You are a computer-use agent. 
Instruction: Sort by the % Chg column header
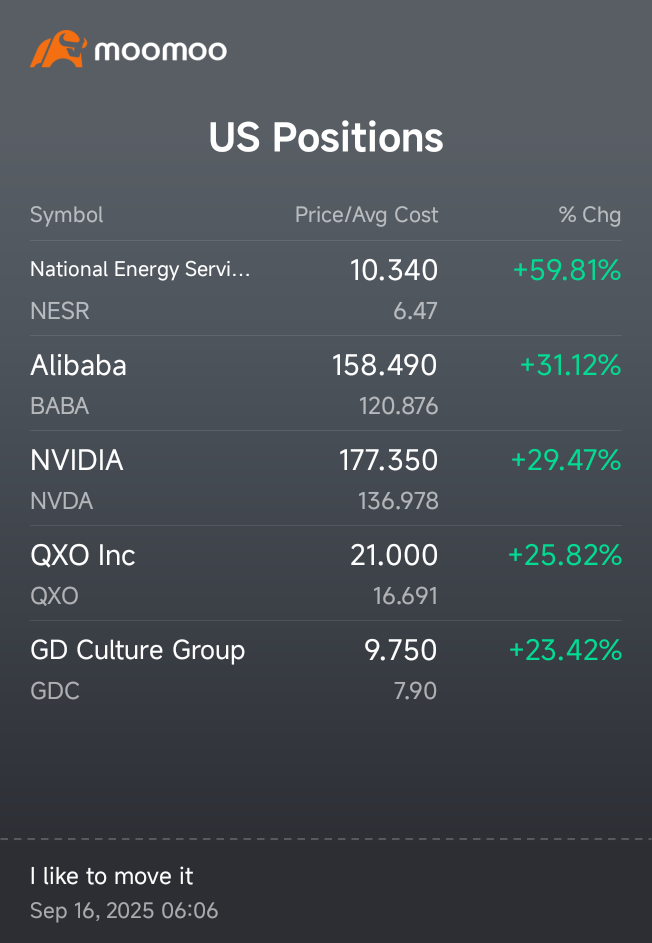[x=589, y=215]
